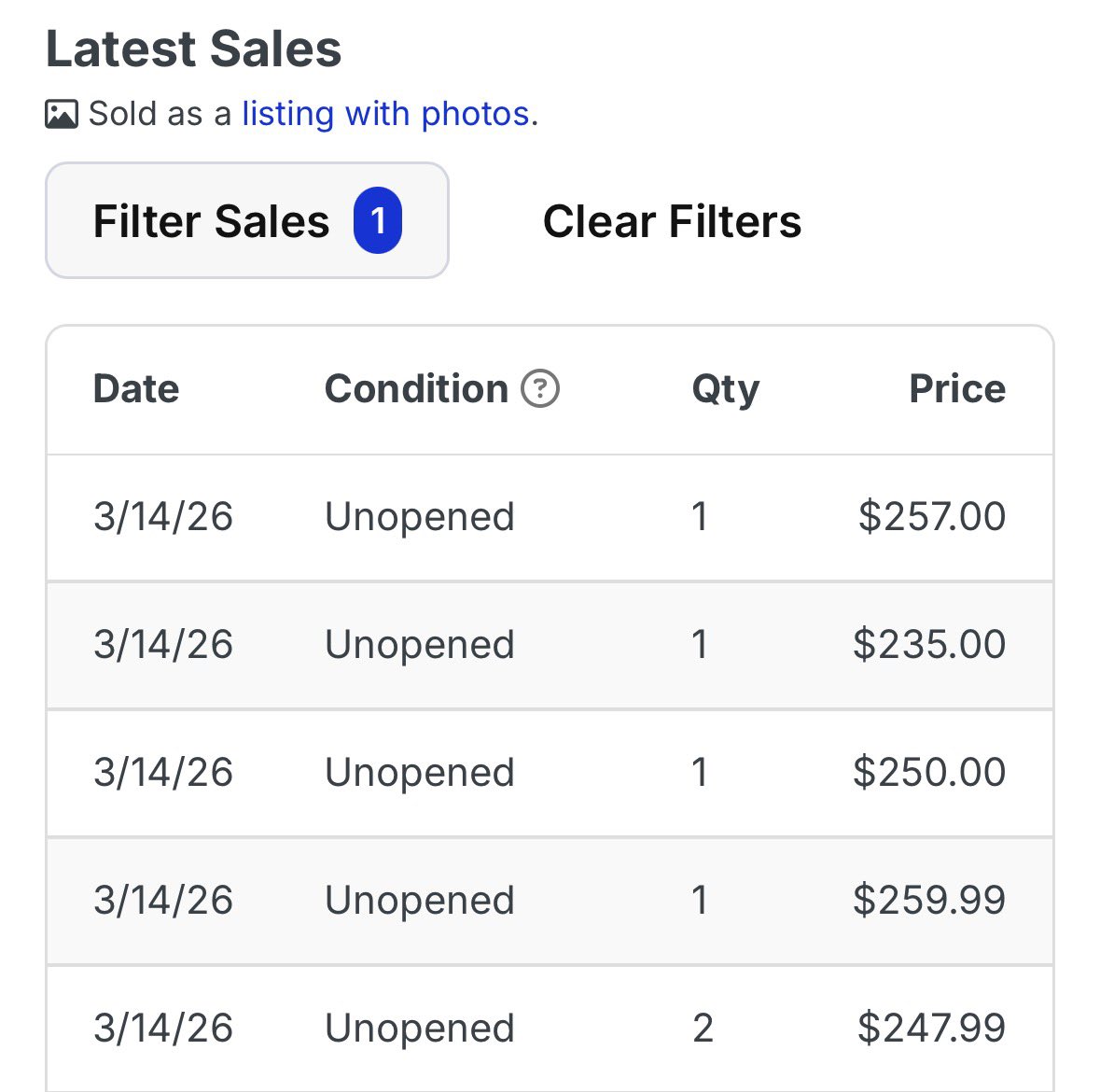Open the "listing with photos" link
The width and height of the screenshot is (1100, 1092).
coord(385,114)
